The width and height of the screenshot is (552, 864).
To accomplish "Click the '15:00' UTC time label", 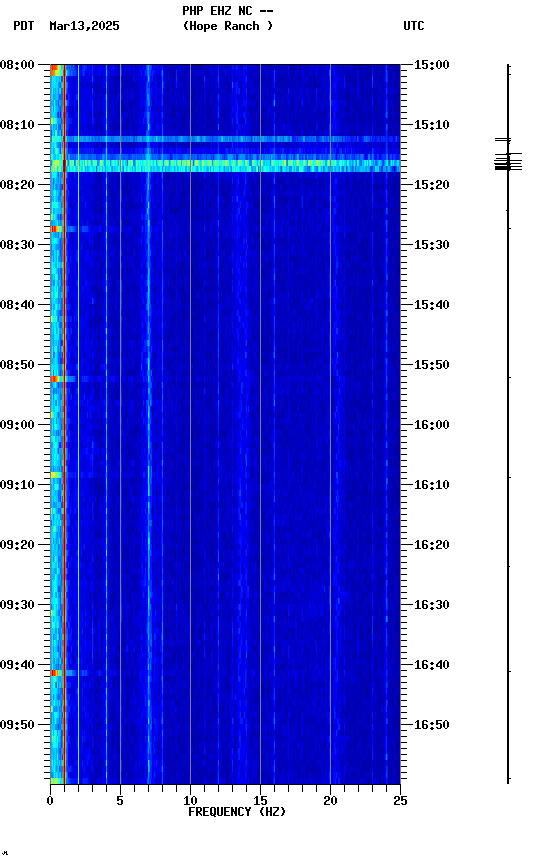I will (x=431, y=65).
